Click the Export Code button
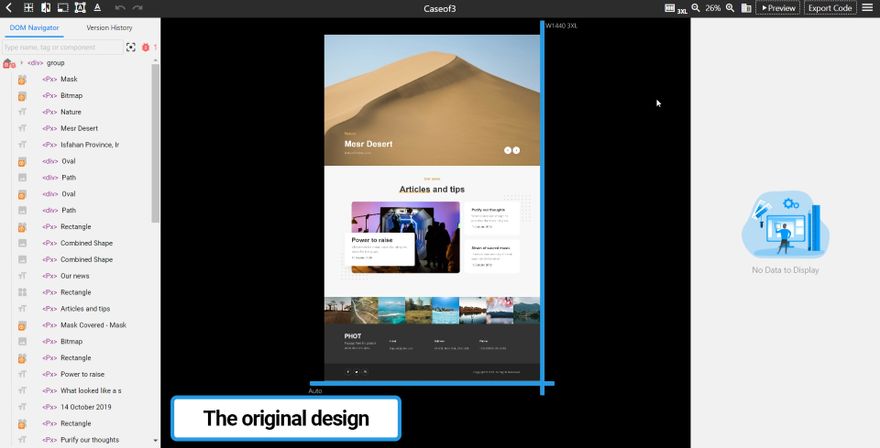This screenshot has width=880, height=448. 830,8
